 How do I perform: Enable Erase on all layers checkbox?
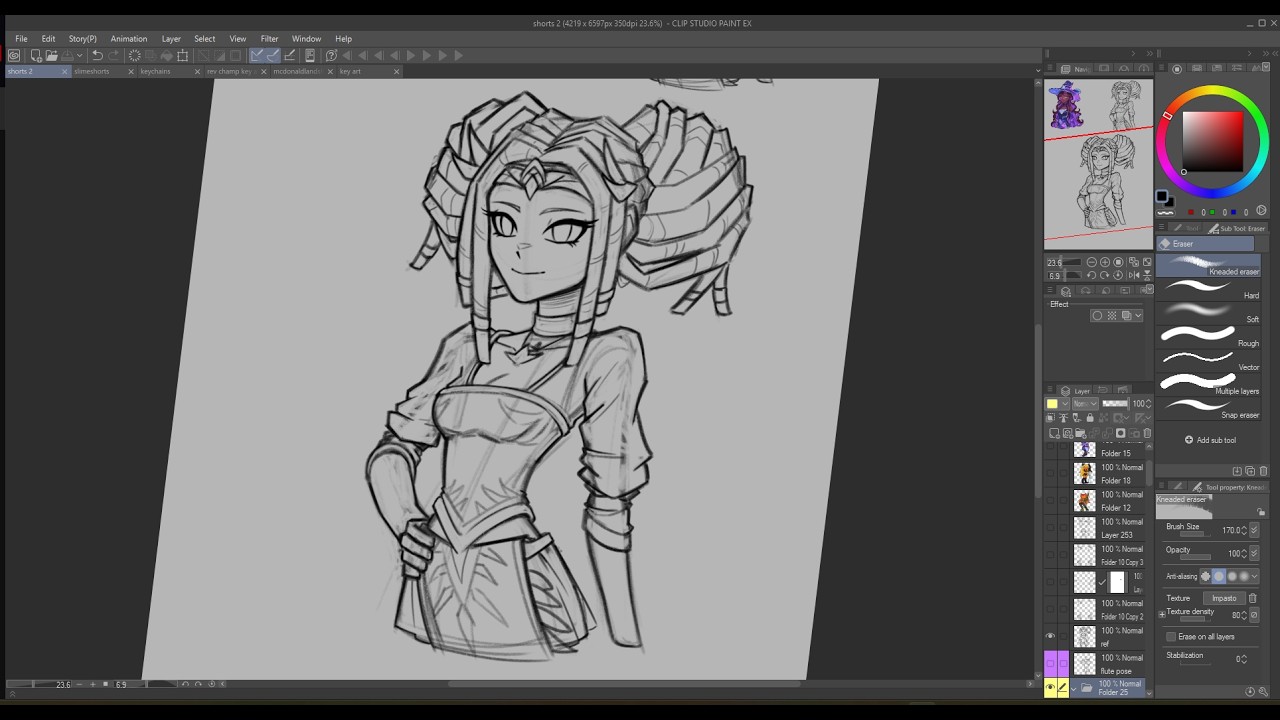click(1171, 637)
